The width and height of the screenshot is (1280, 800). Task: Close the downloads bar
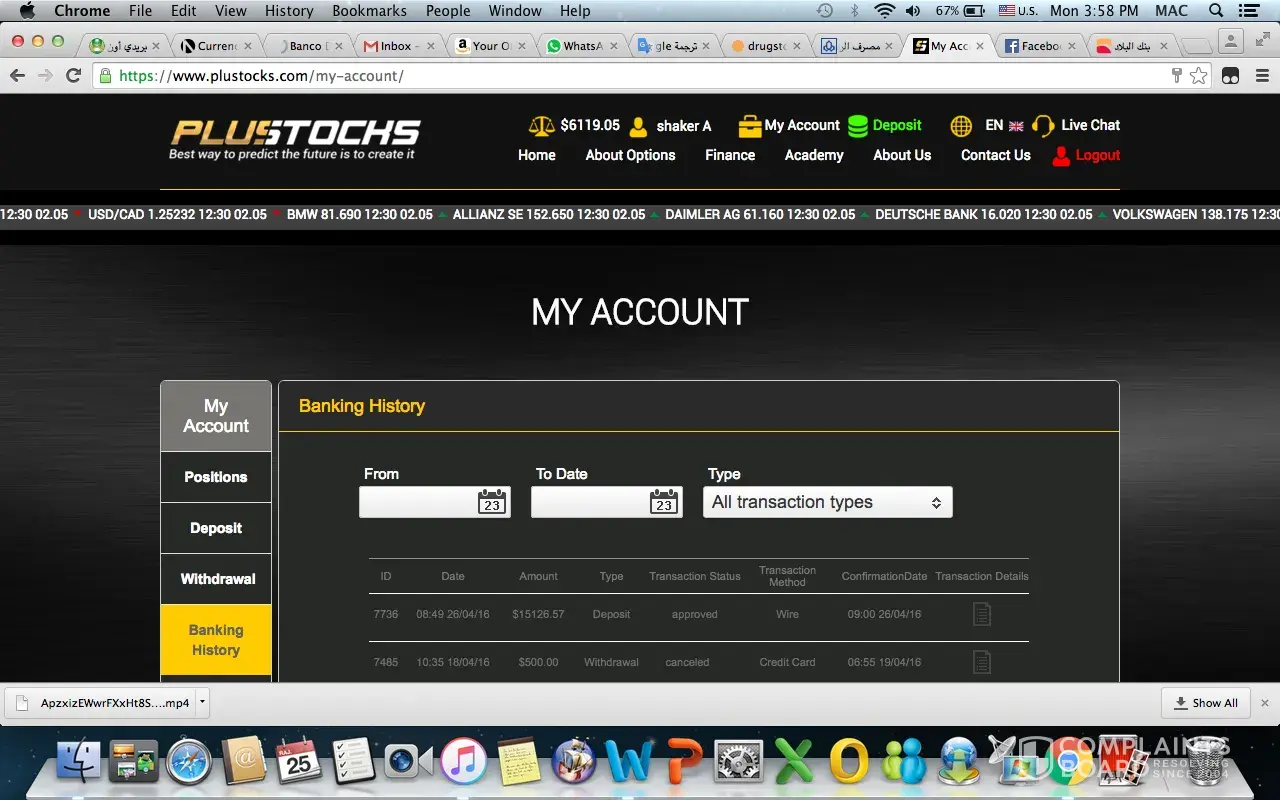click(1264, 703)
